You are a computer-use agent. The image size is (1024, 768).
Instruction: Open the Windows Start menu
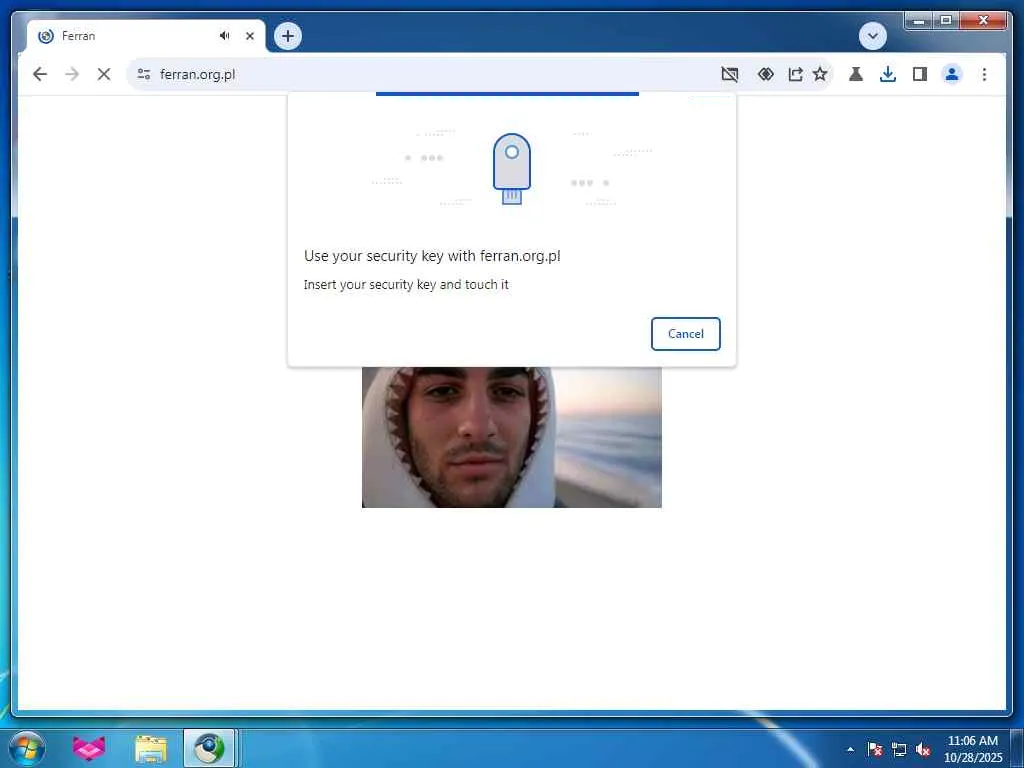click(x=27, y=748)
